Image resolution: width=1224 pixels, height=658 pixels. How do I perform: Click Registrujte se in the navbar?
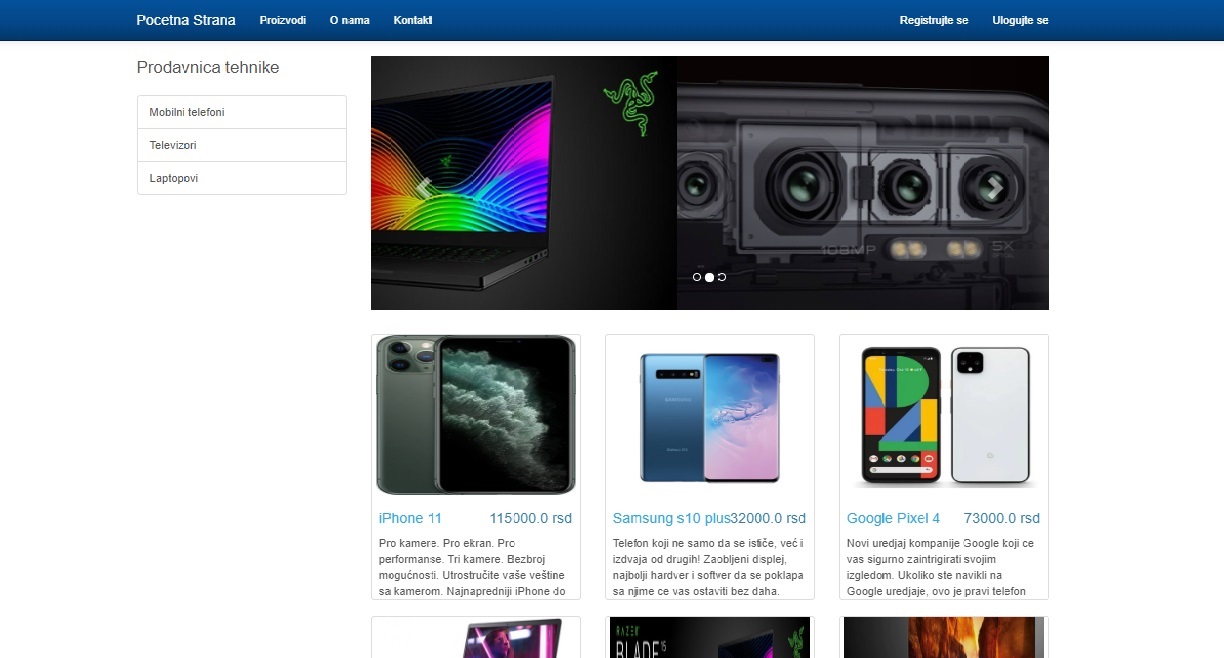933,20
